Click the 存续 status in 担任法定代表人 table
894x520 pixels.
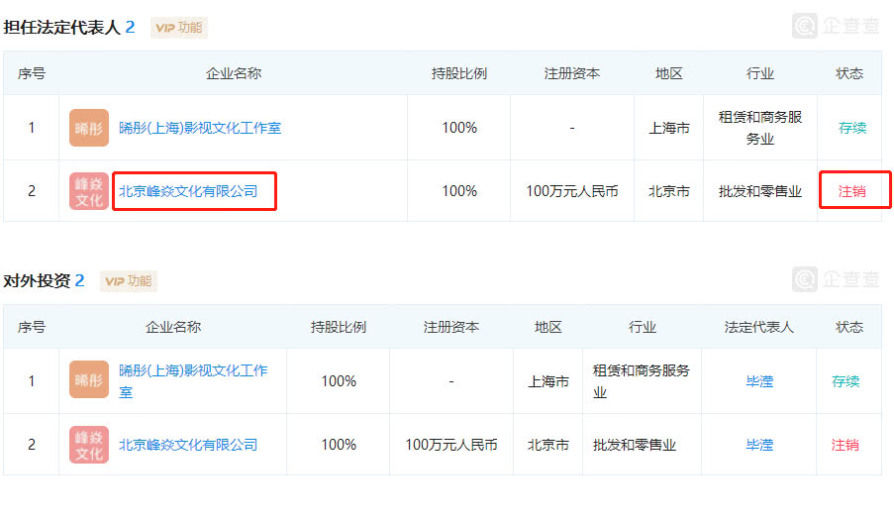tap(852, 128)
